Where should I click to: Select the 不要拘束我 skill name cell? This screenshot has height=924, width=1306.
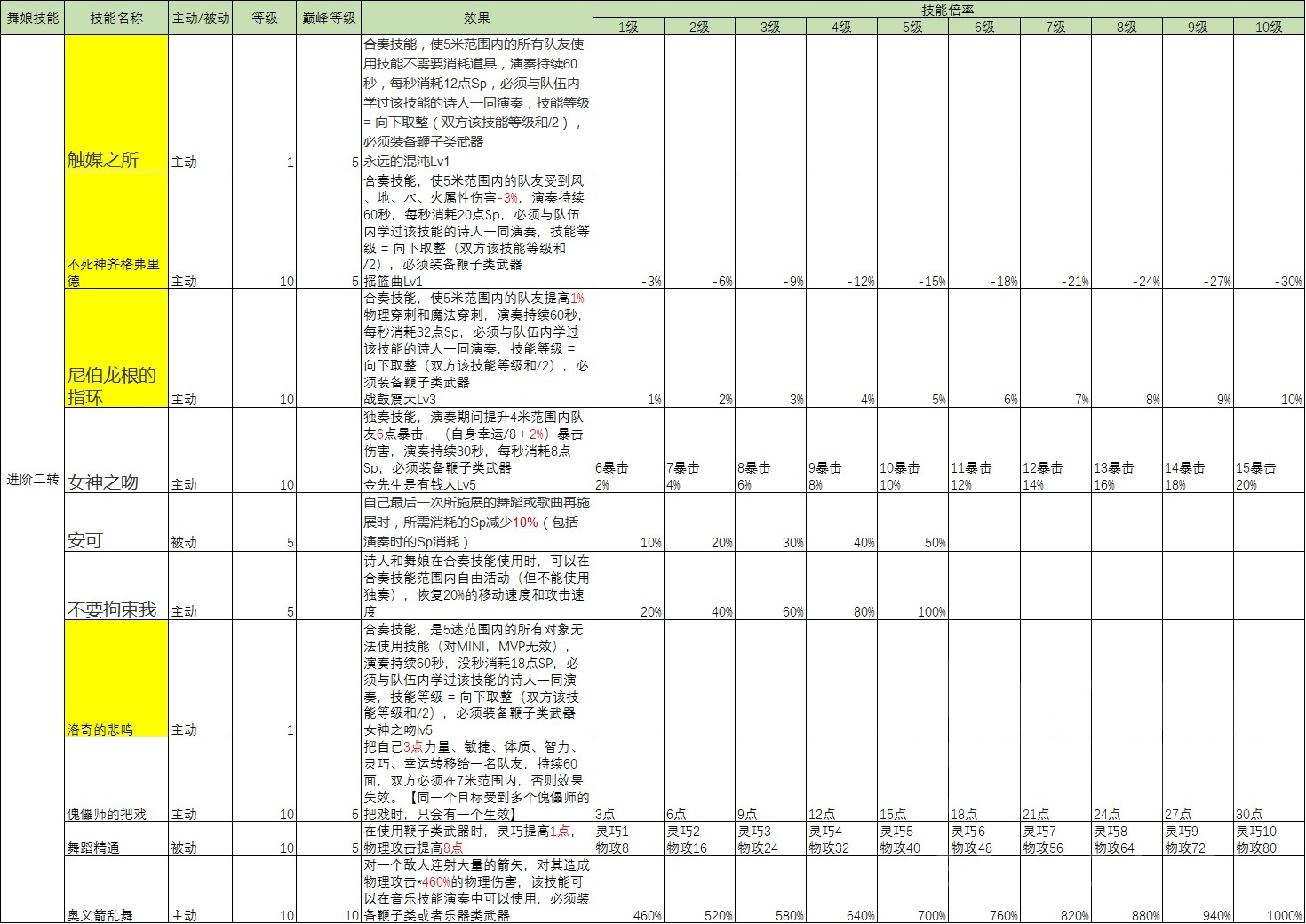116,586
